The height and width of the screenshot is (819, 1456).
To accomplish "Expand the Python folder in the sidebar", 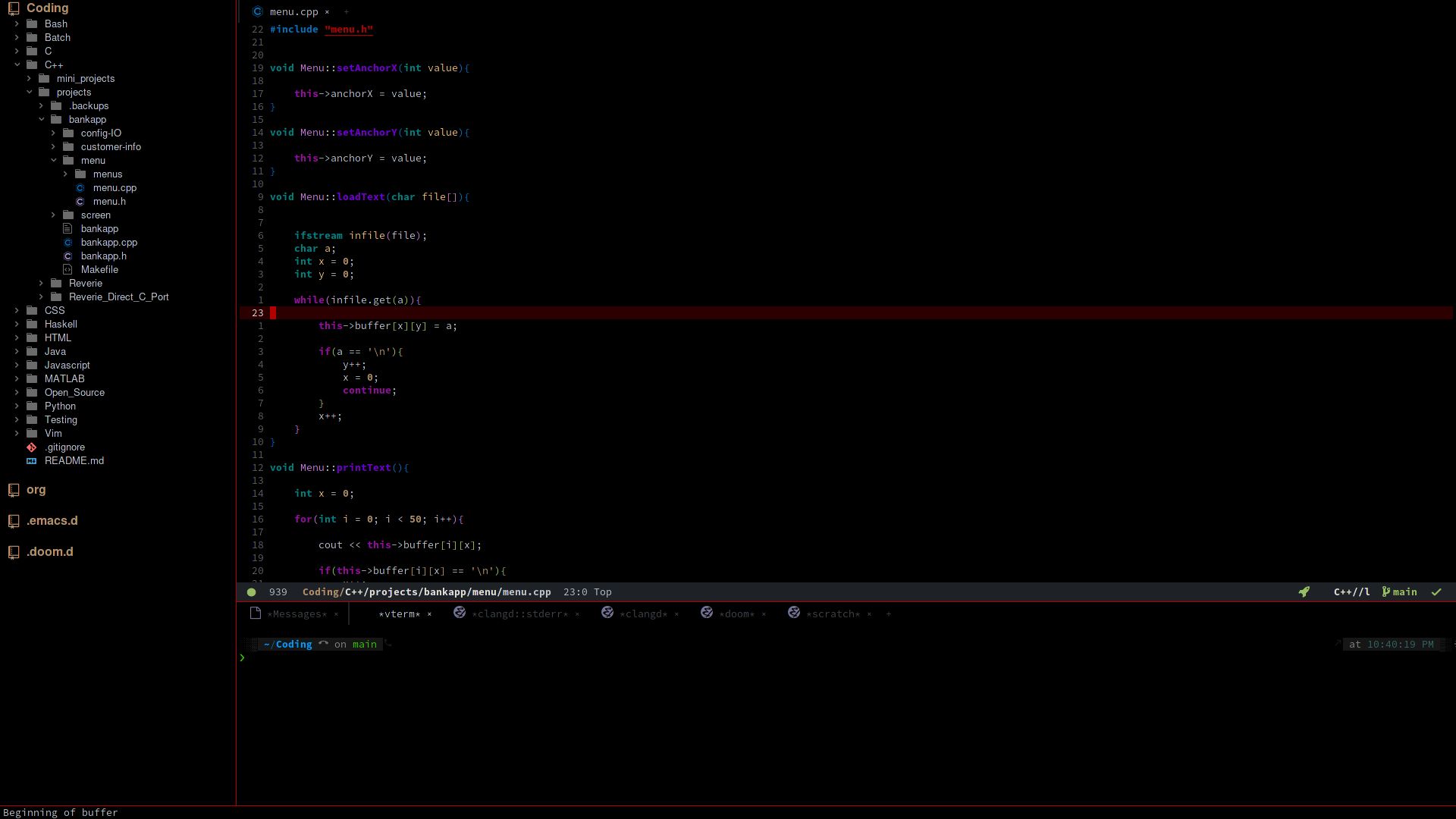I will (x=17, y=406).
